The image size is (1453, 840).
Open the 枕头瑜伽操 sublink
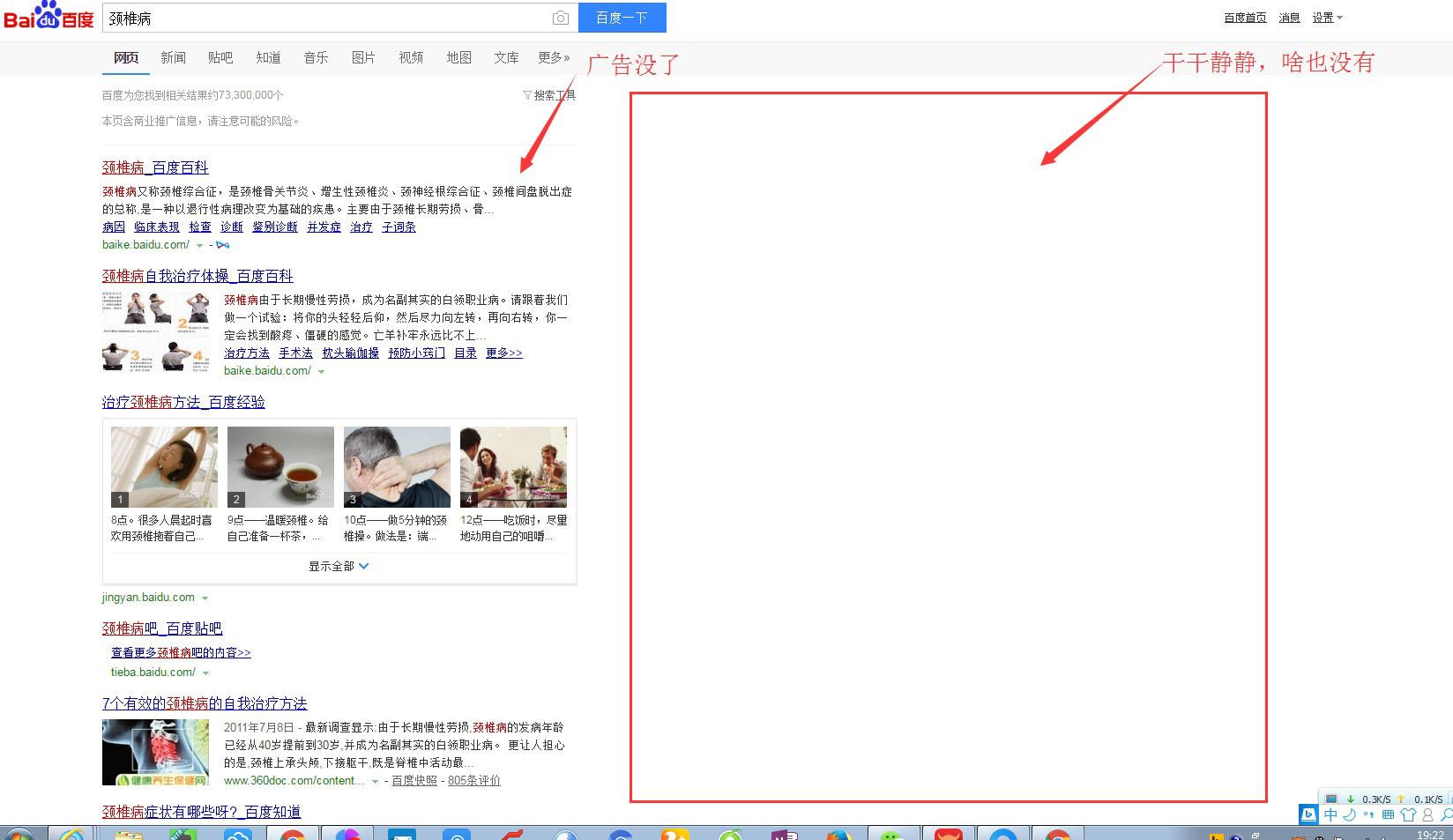point(350,353)
